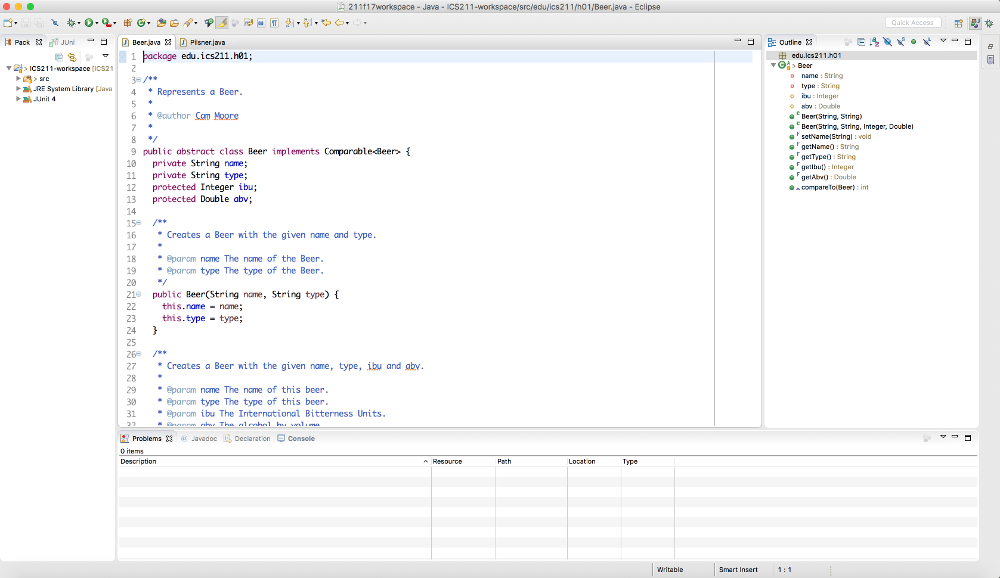
Task: Click the Quick Access search field
Action: (x=912, y=22)
